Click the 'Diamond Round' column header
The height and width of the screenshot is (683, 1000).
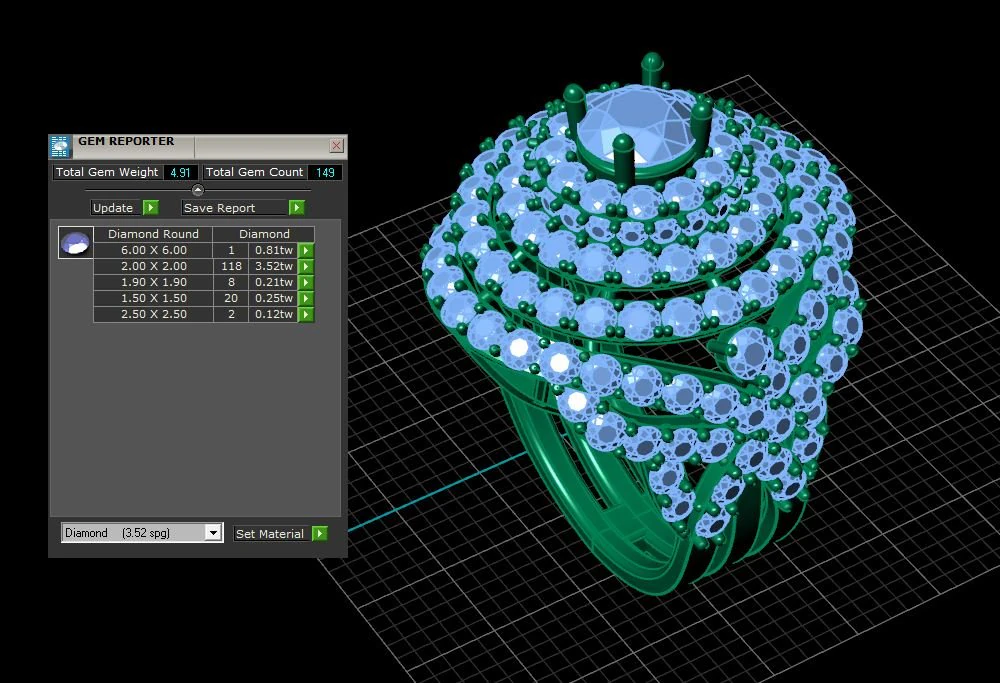click(153, 234)
